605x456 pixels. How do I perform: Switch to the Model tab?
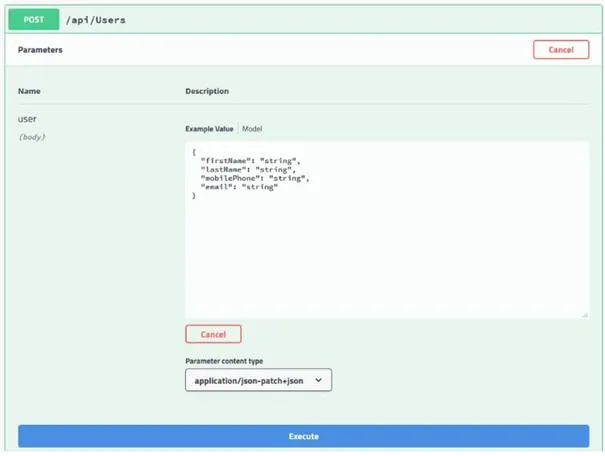click(x=252, y=129)
